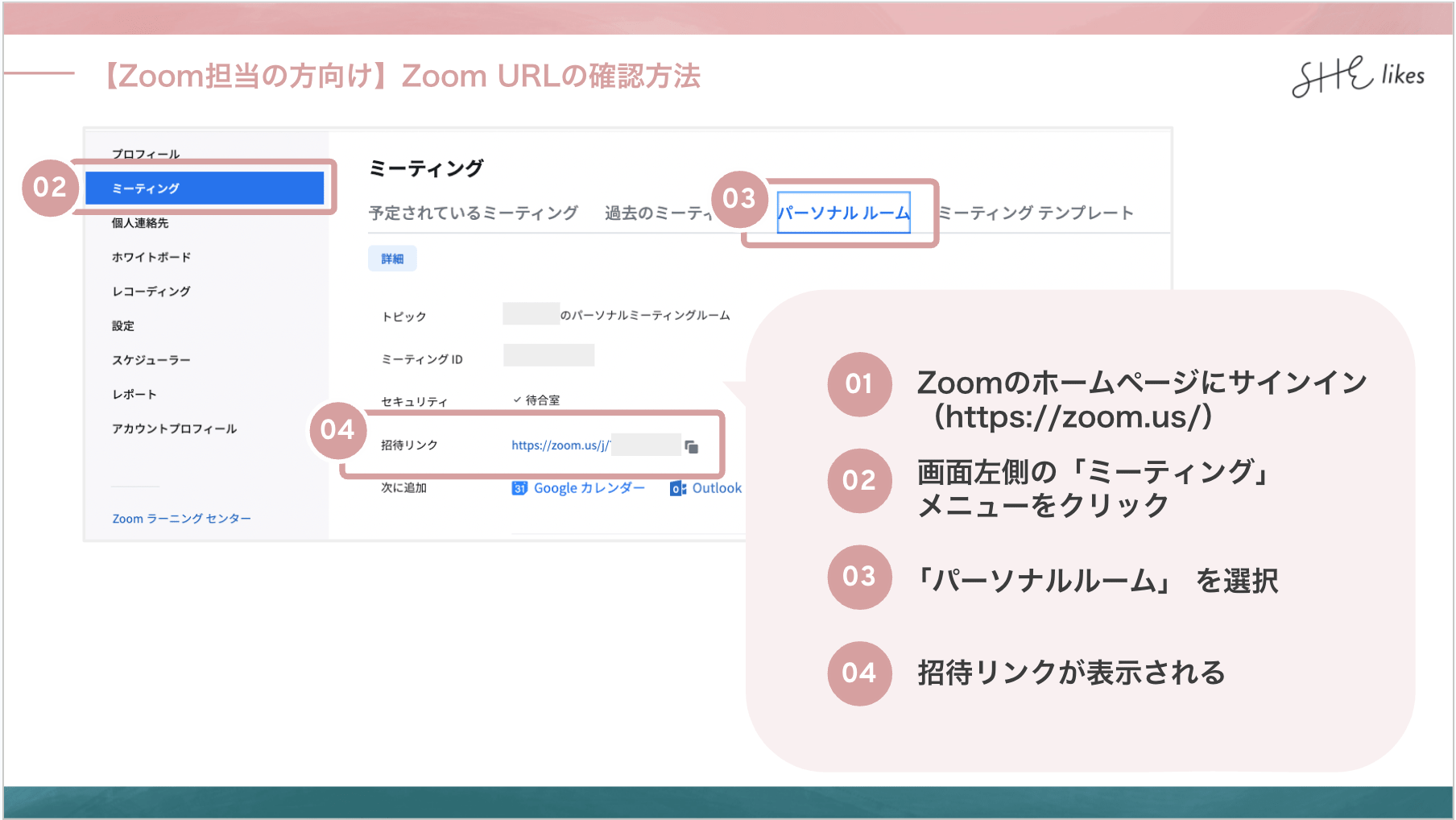Click the Google カレンダー link
Viewport: 1456px width, 820px height.
point(589,488)
